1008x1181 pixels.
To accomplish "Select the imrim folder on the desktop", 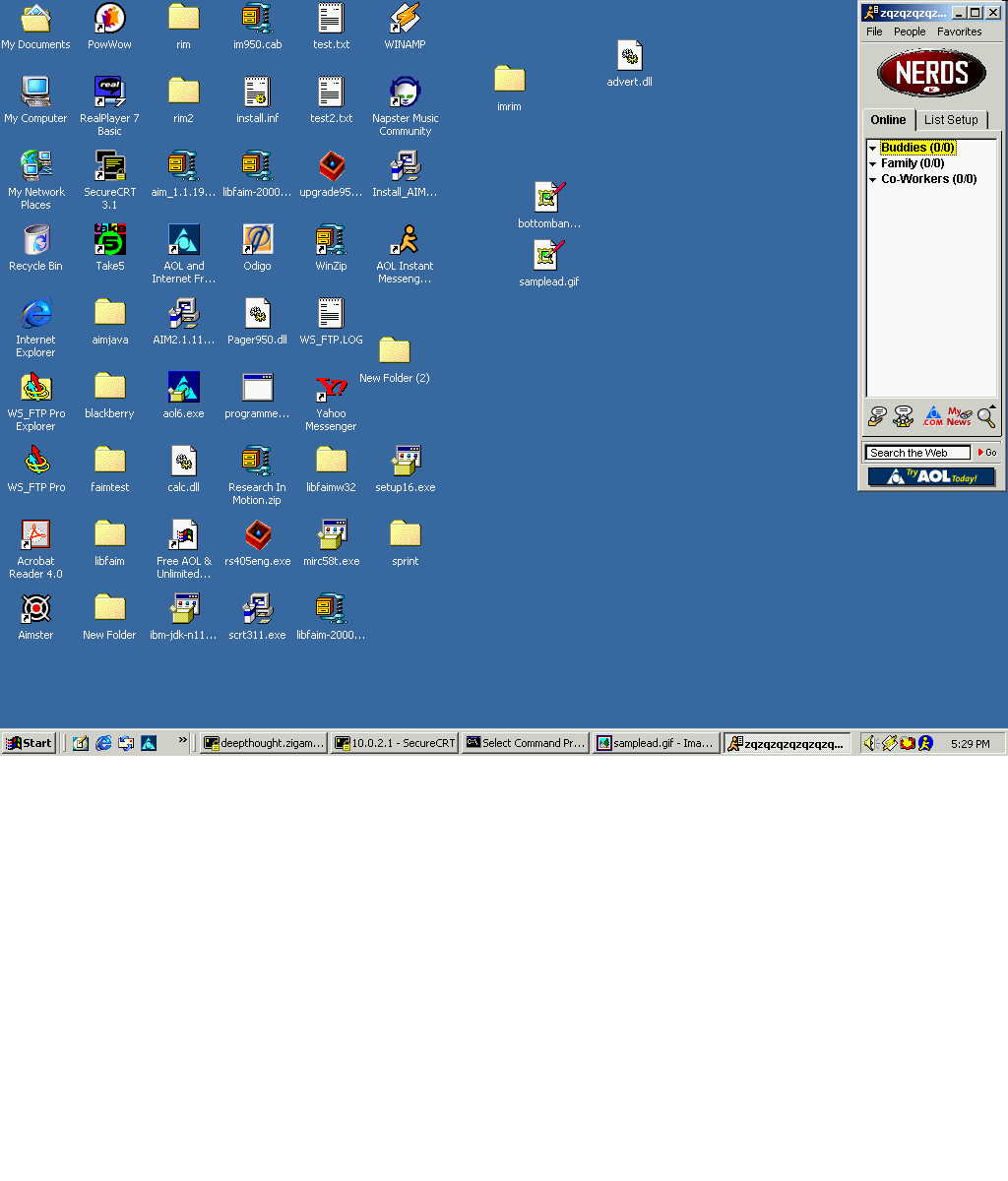I will click(509, 89).
